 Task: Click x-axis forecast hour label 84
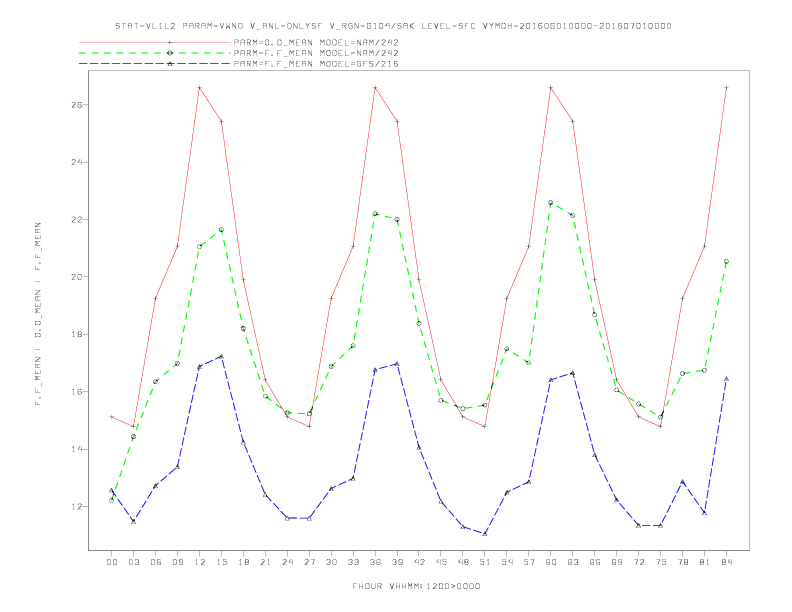point(726,562)
